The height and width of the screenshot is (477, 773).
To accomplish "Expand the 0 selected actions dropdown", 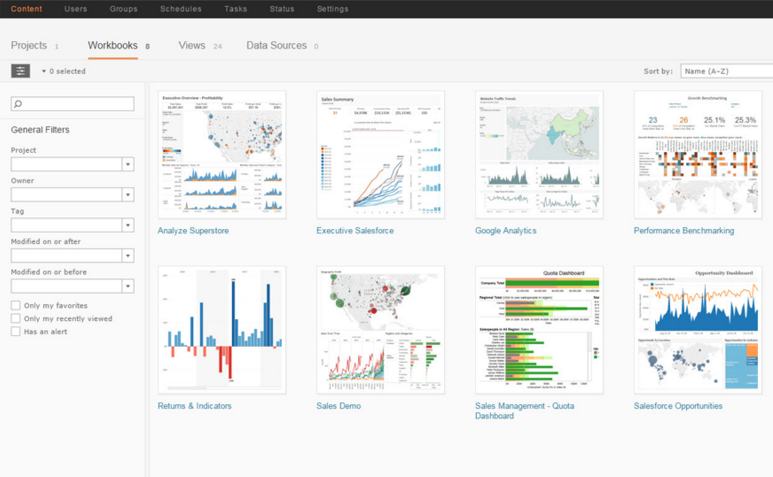I will click(64, 71).
